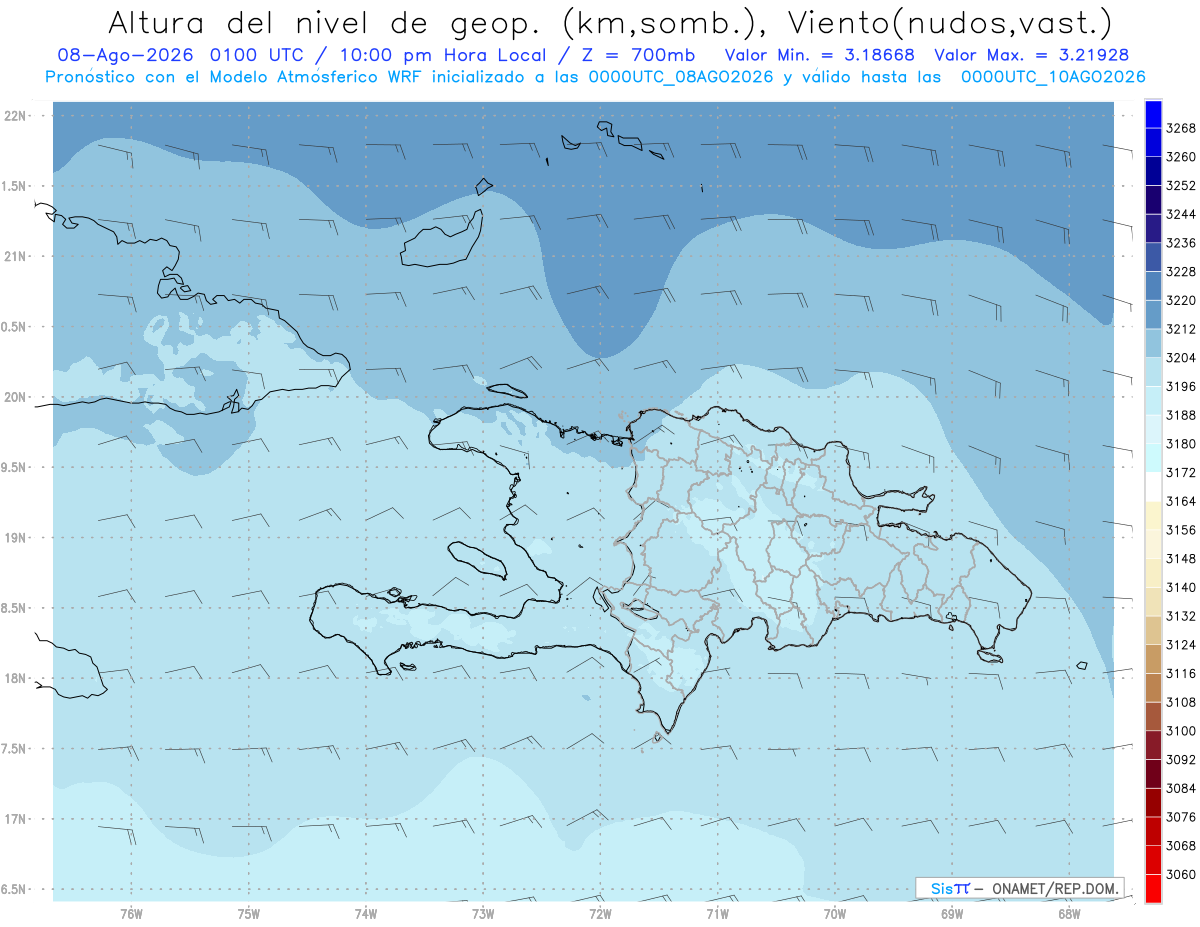Viewport: 1200px width, 927px height.
Task: Click the red swatch below 3060
Action: pyautogui.click(x=1153, y=888)
